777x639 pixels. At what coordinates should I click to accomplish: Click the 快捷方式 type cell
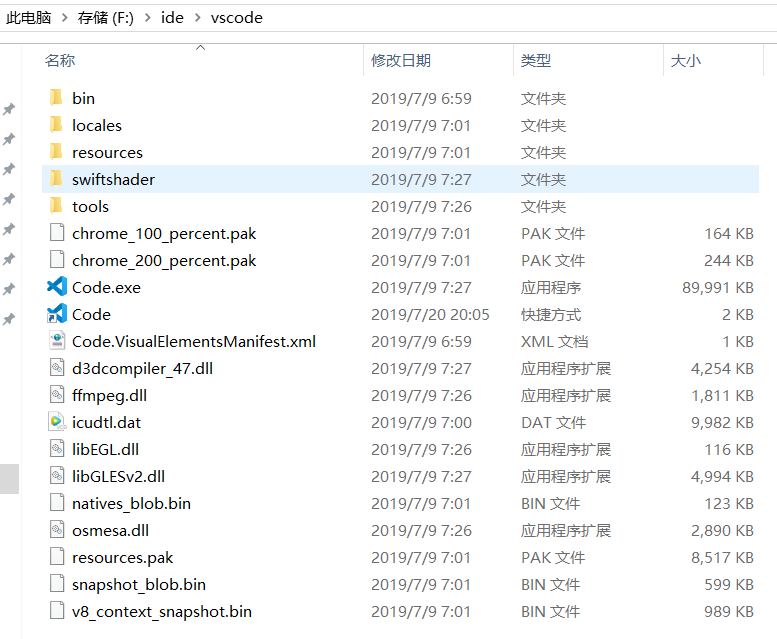(x=551, y=315)
